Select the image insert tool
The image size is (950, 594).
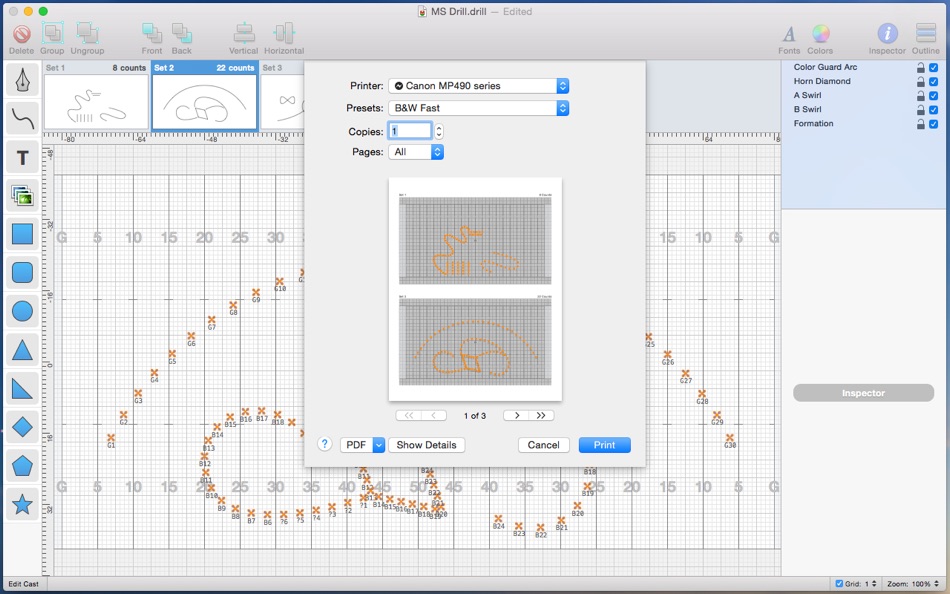[22, 196]
